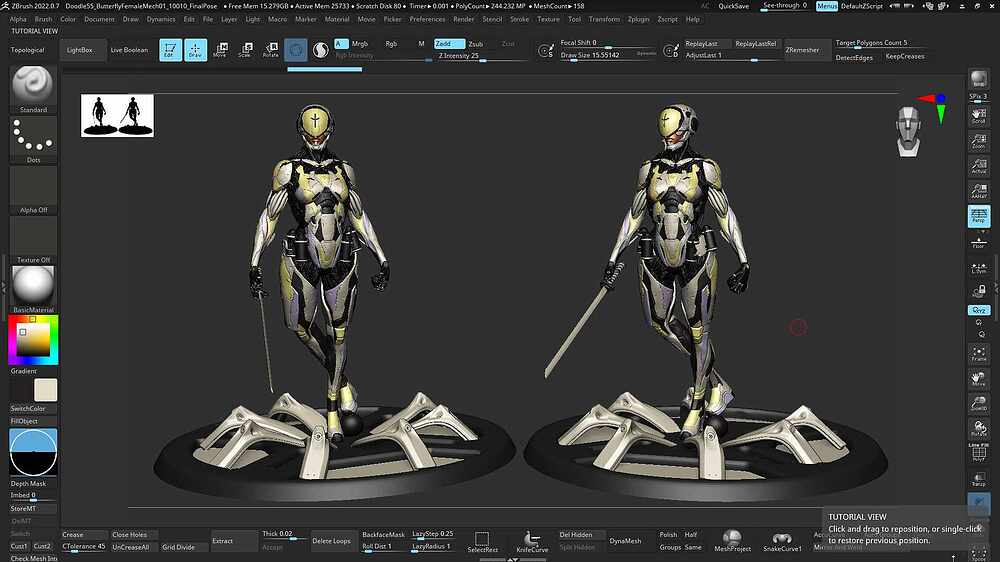Open the Tool menu
This screenshot has width=1000, height=562.
tap(574, 19)
